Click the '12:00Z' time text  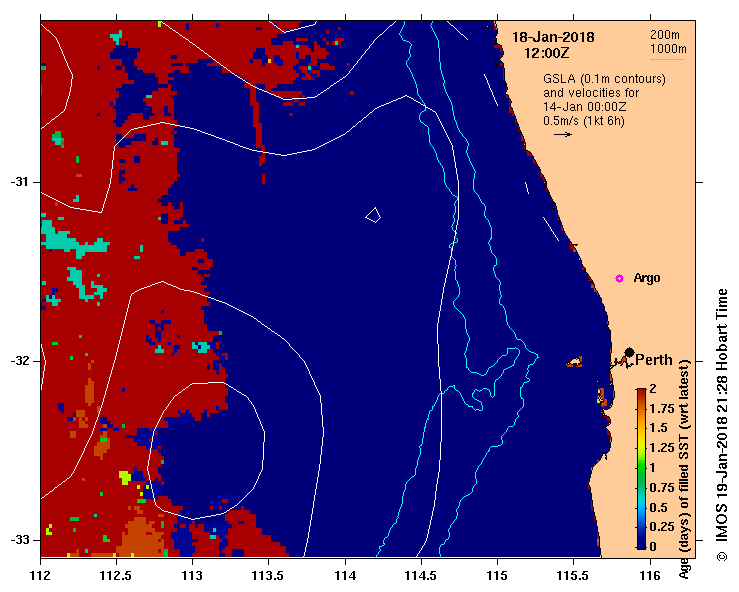tap(547, 53)
